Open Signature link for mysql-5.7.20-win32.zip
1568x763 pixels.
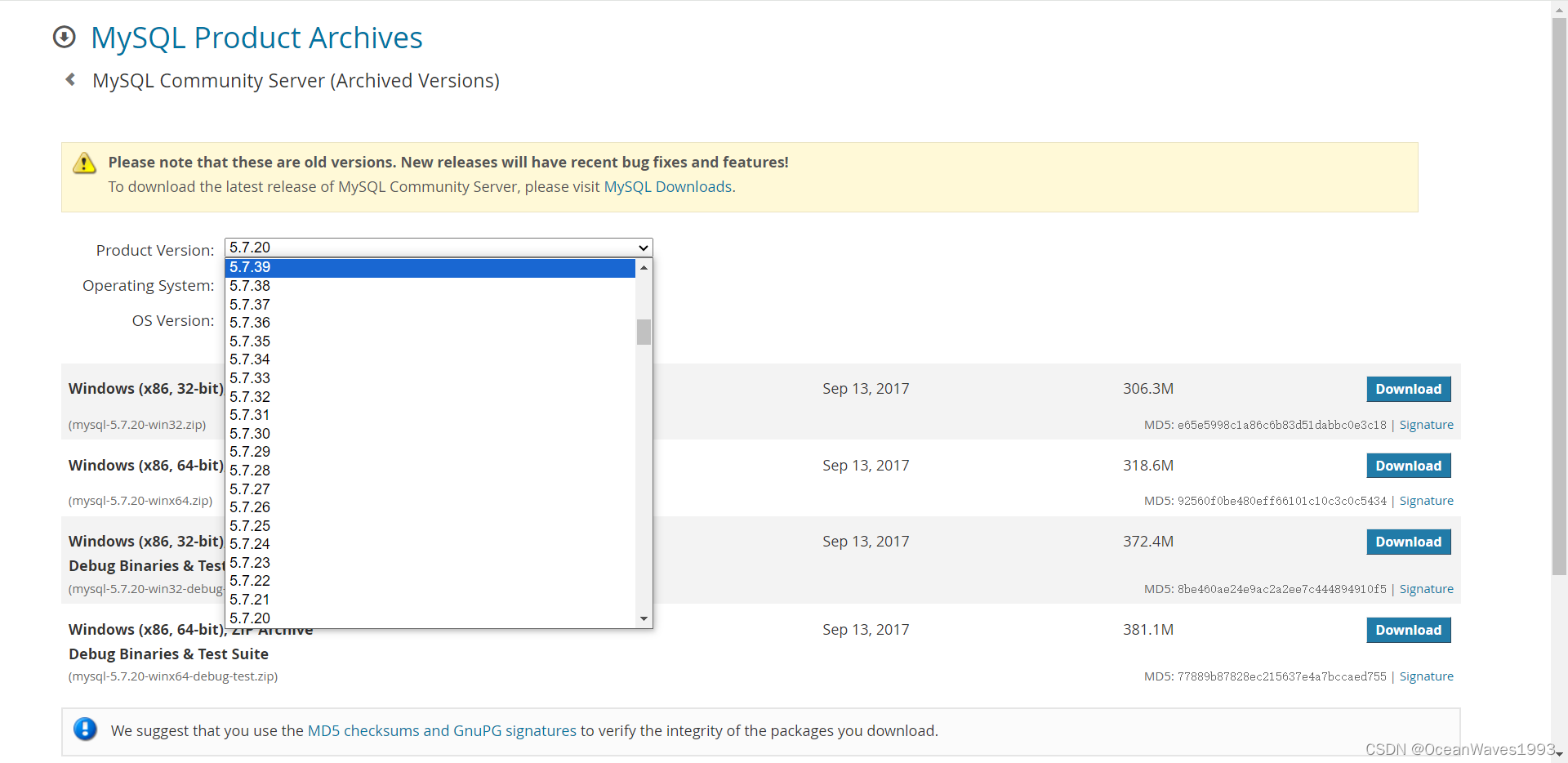1426,425
